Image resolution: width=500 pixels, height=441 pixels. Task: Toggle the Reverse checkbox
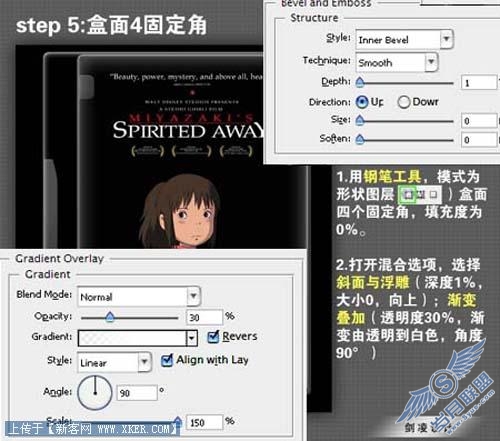[213, 337]
